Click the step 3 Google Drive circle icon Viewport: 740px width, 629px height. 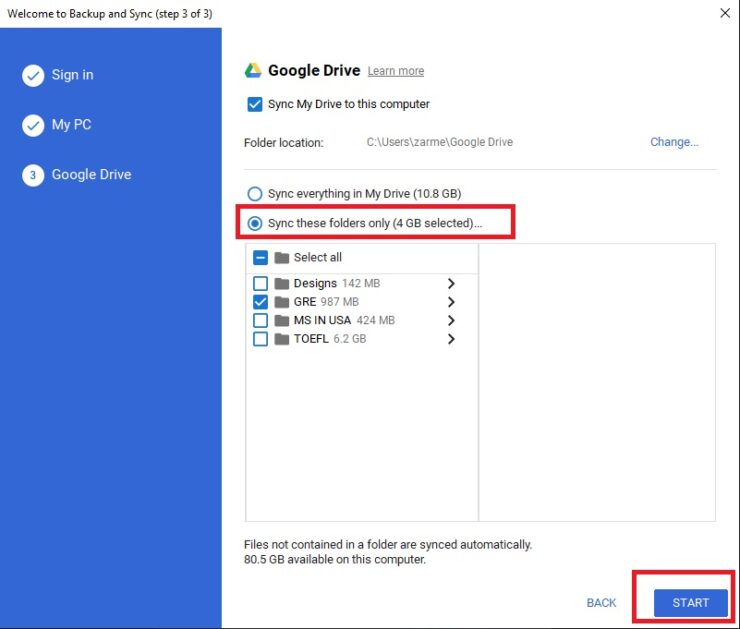pyautogui.click(x=33, y=176)
